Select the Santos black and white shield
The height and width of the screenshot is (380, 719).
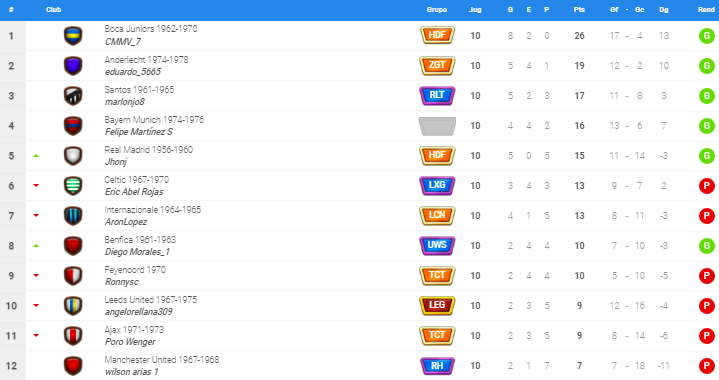tap(73, 96)
